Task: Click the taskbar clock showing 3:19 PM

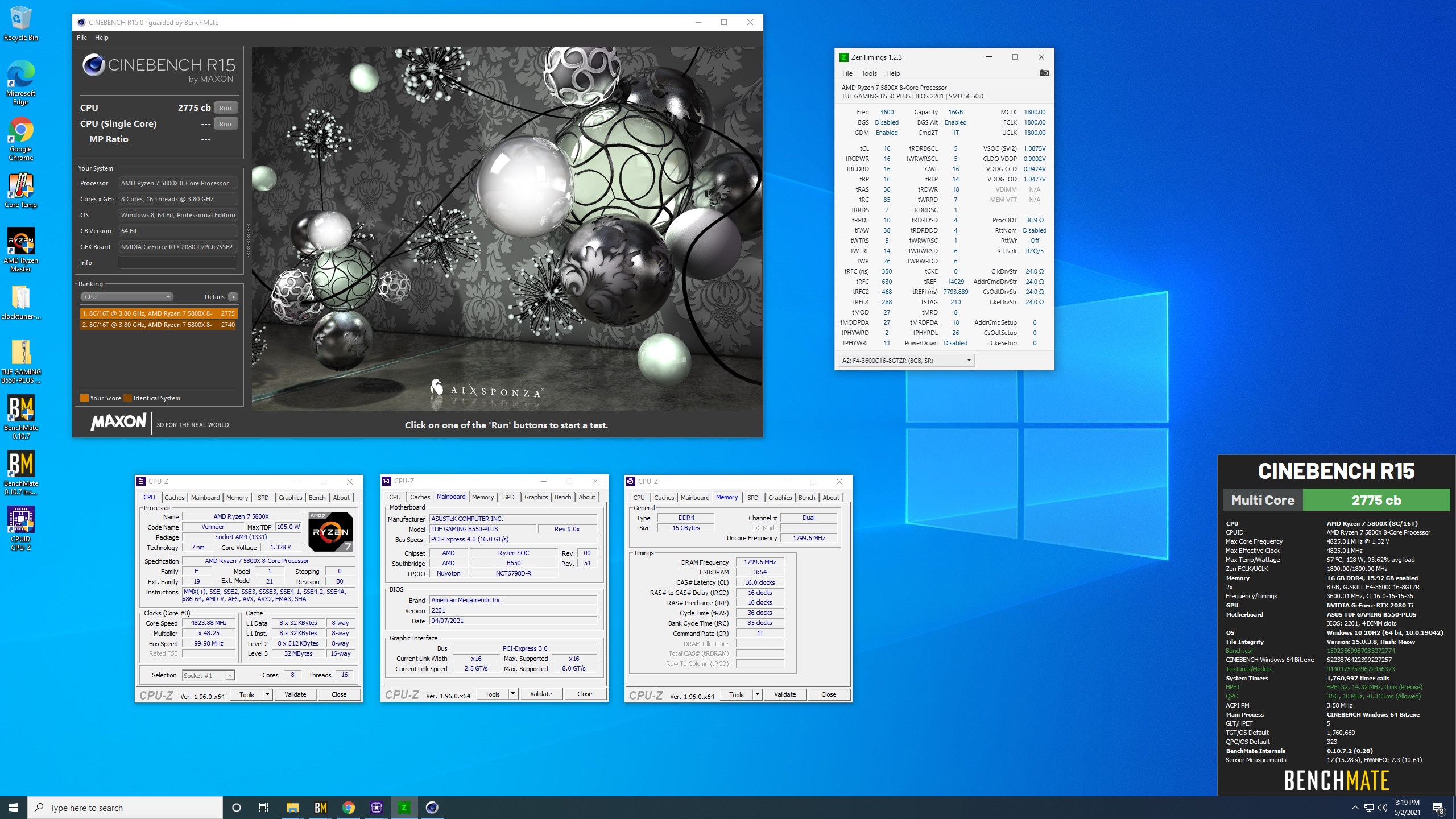Action: (x=1407, y=808)
